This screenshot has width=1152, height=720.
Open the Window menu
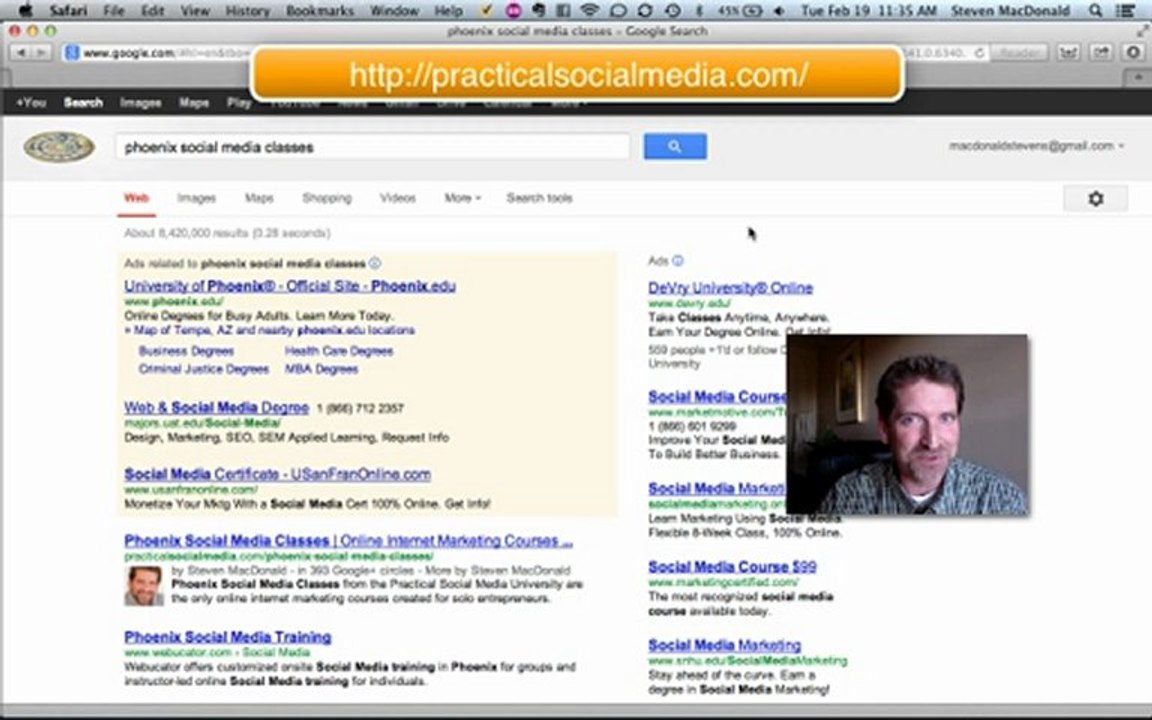click(x=394, y=10)
